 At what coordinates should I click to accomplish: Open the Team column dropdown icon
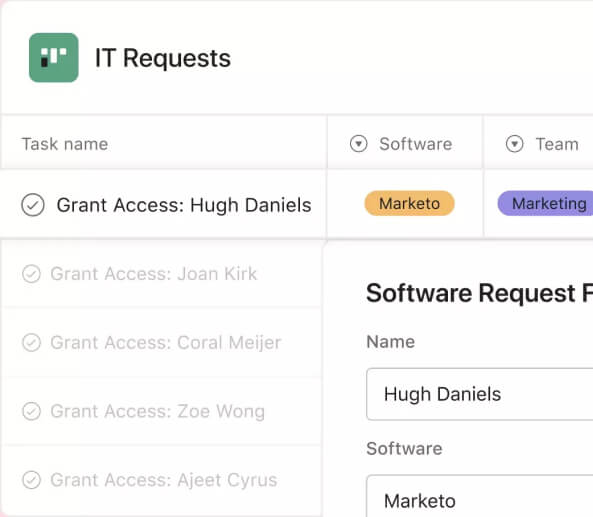tap(514, 144)
